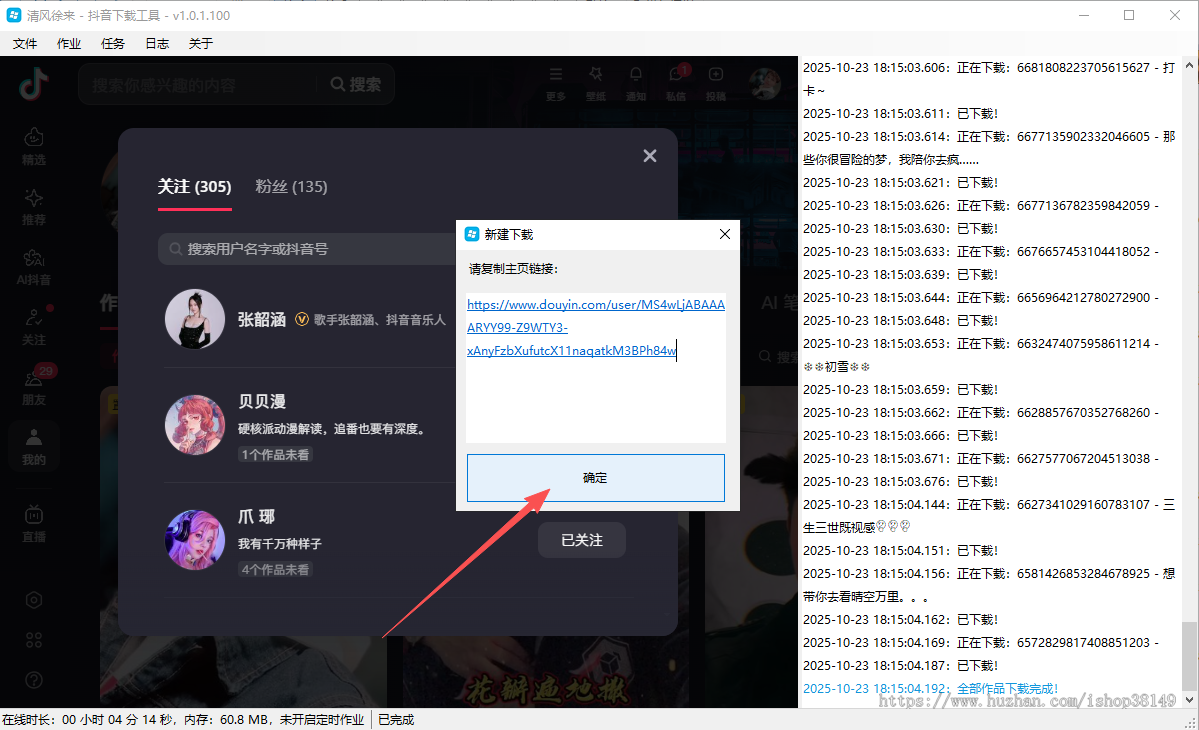Click the log scrollbar down arrow
The image size is (1199, 730).
coord(1189,699)
